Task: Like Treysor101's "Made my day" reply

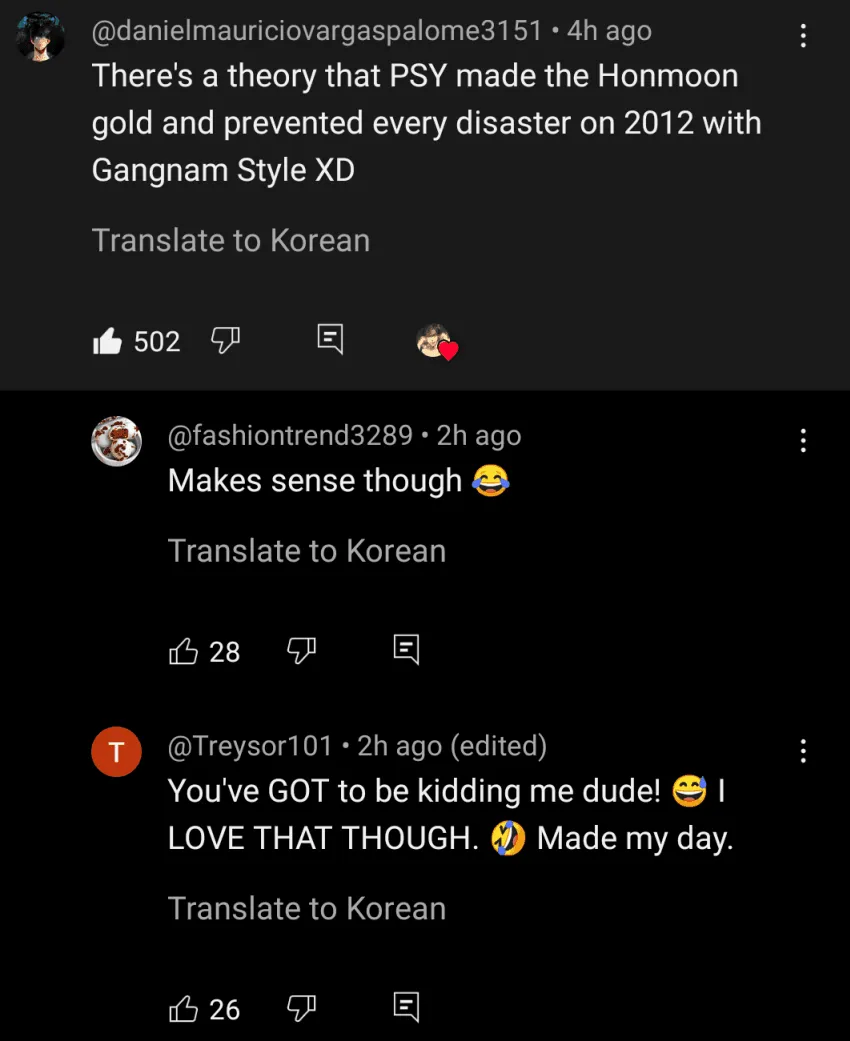Action: point(184,1009)
